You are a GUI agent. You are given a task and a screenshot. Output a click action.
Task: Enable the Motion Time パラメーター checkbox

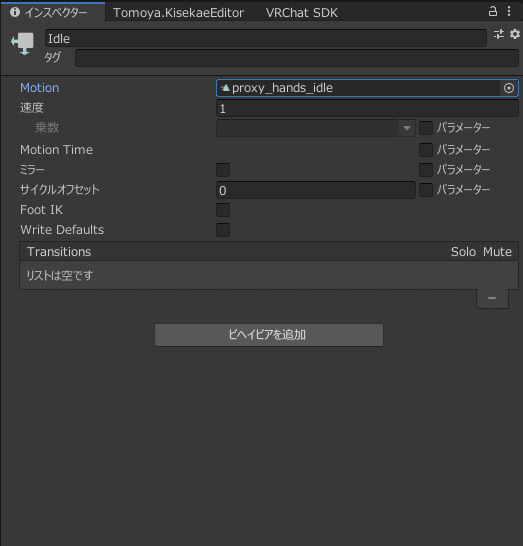pyautogui.click(x=426, y=150)
